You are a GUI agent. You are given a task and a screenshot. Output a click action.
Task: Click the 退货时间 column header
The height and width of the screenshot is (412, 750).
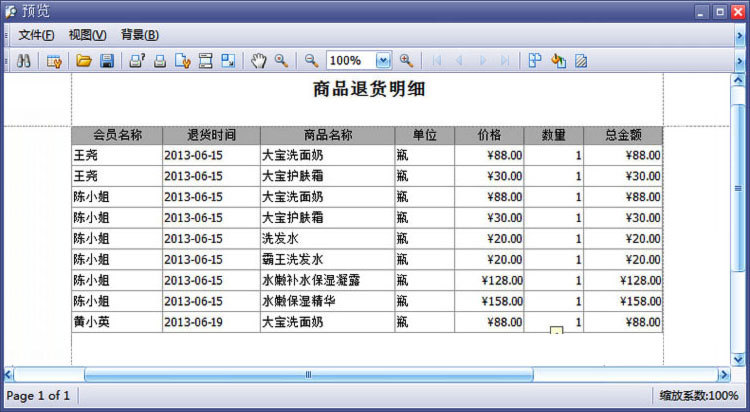(x=211, y=135)
